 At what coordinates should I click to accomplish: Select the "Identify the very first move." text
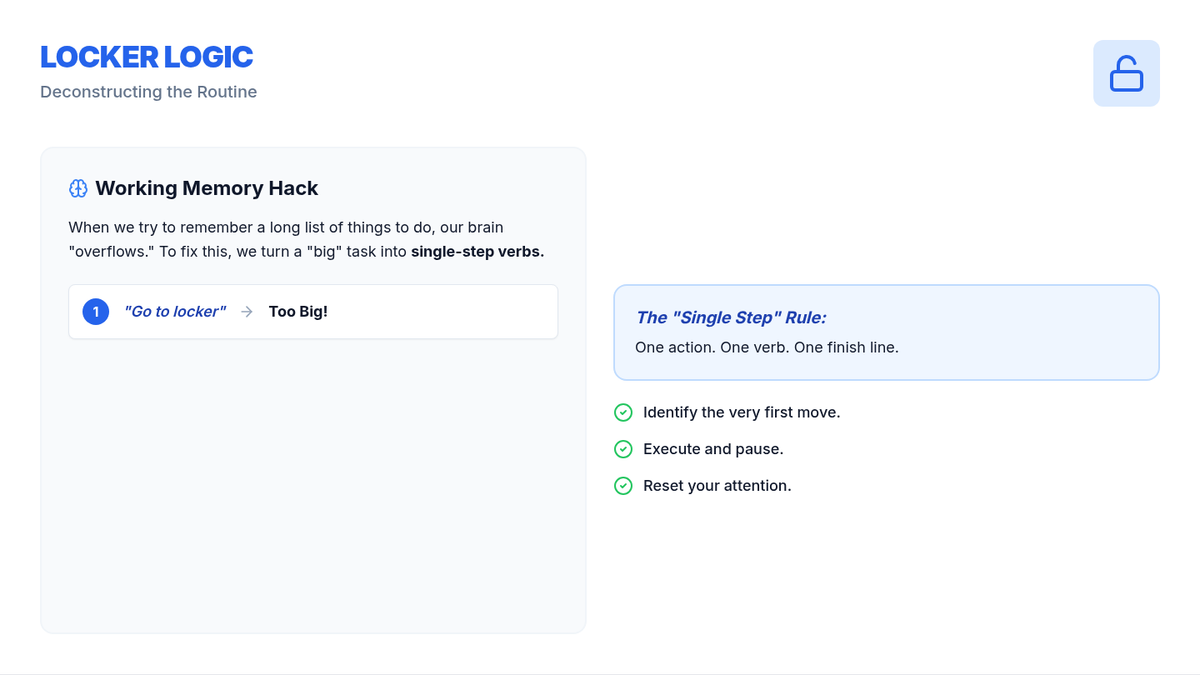coord(741,412)
